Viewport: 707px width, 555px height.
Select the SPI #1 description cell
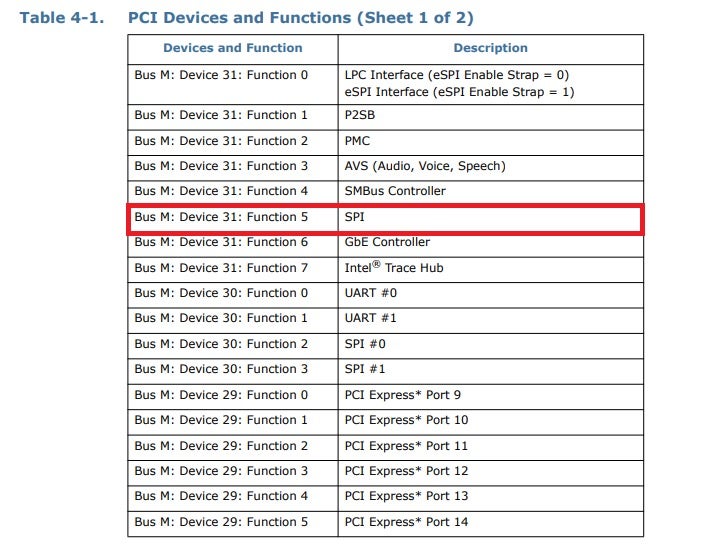click(365, 369)
